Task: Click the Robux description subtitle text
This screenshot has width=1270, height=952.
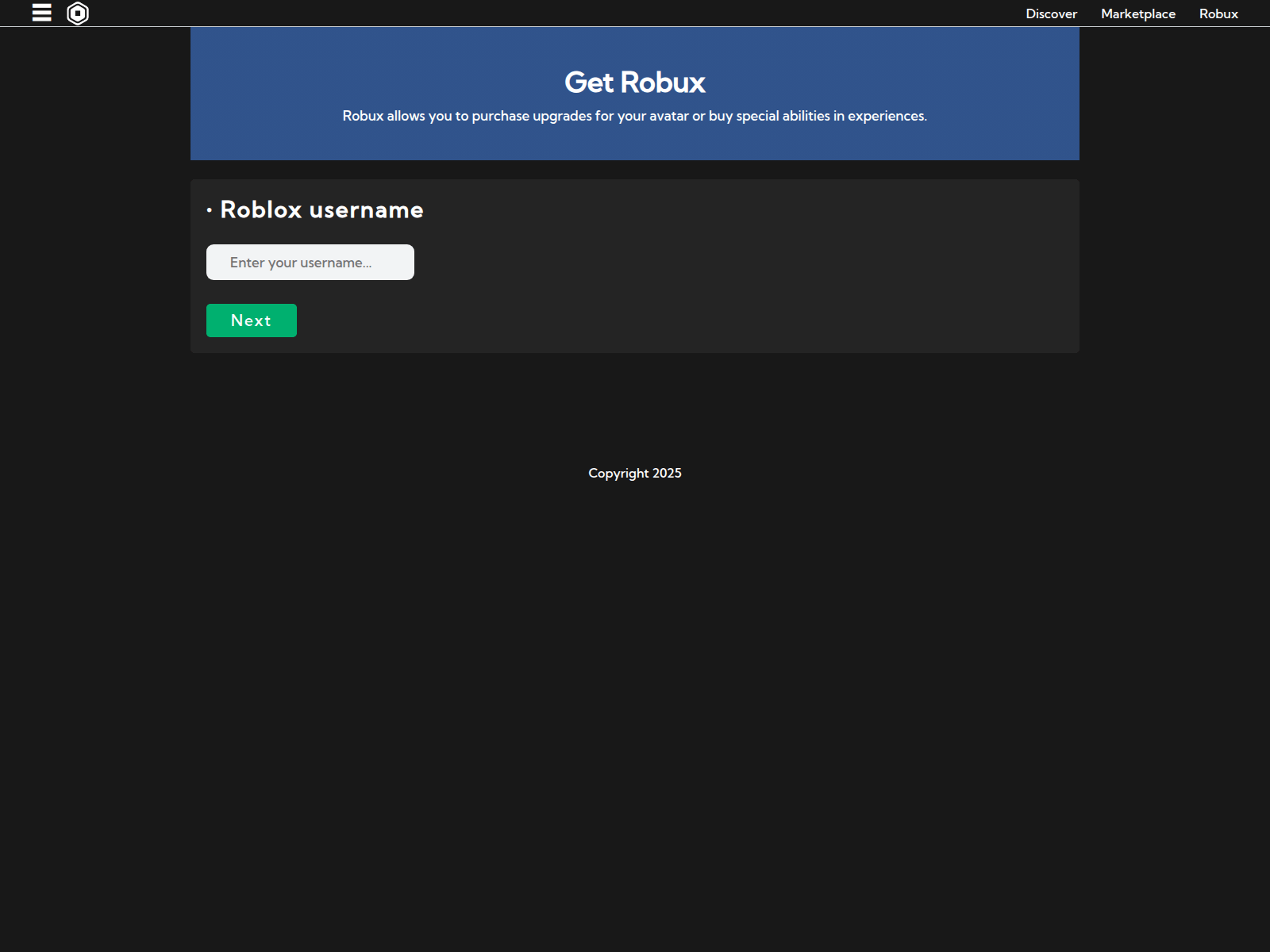Action: coord(635,116)
